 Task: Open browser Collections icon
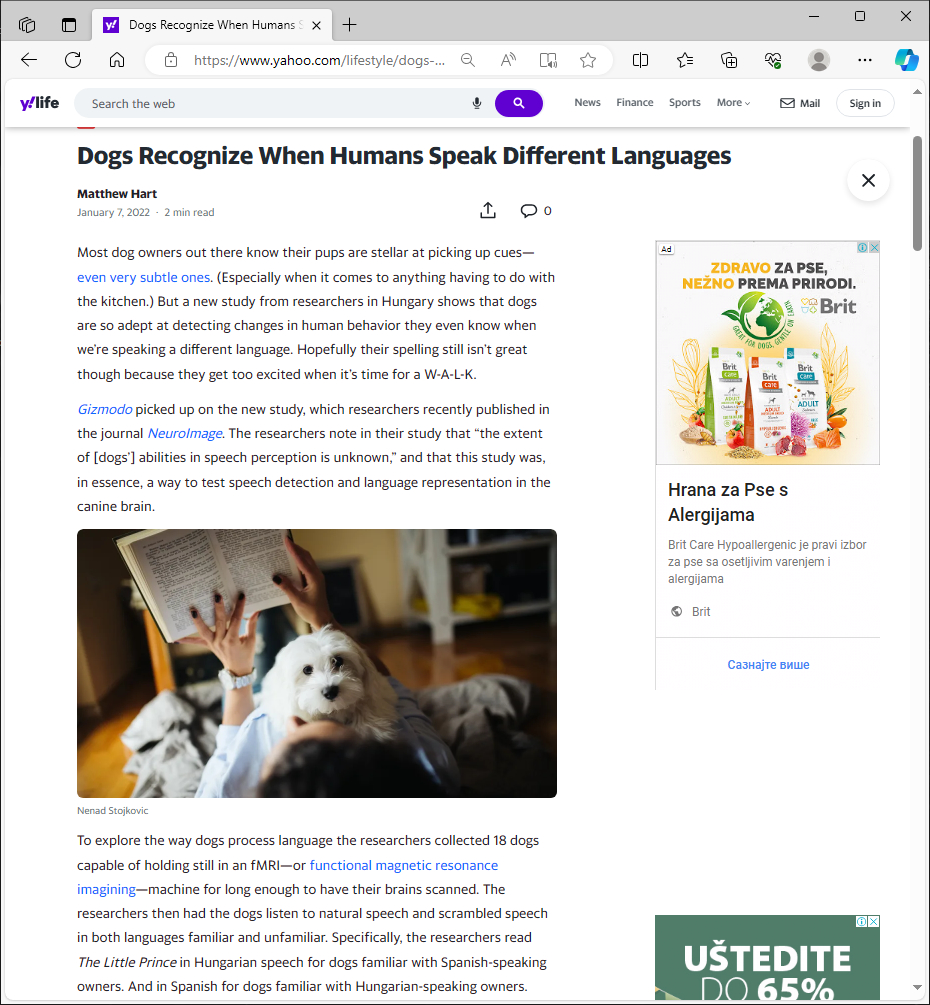pos(729,60)
